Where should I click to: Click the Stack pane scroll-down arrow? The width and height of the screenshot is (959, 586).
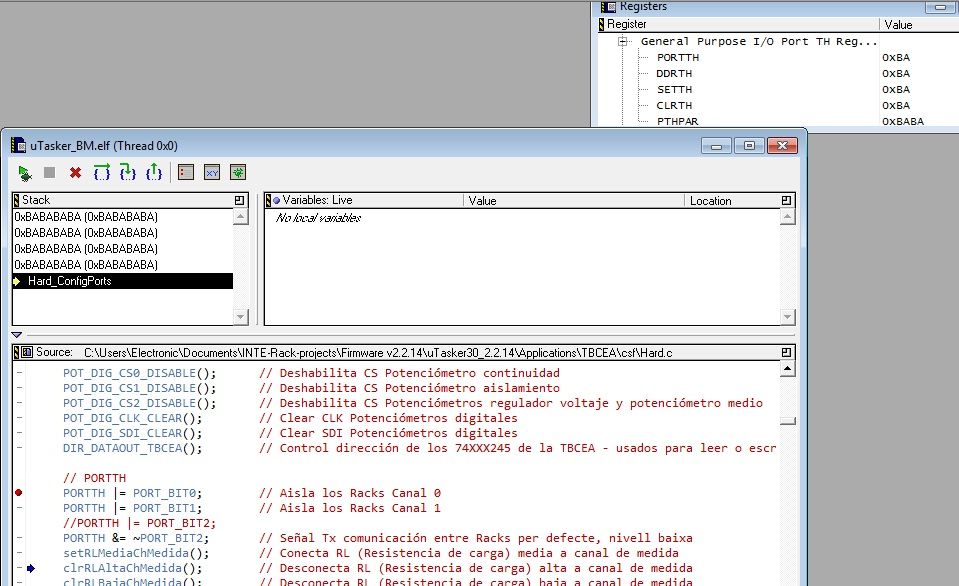click(x=240, y=316)
